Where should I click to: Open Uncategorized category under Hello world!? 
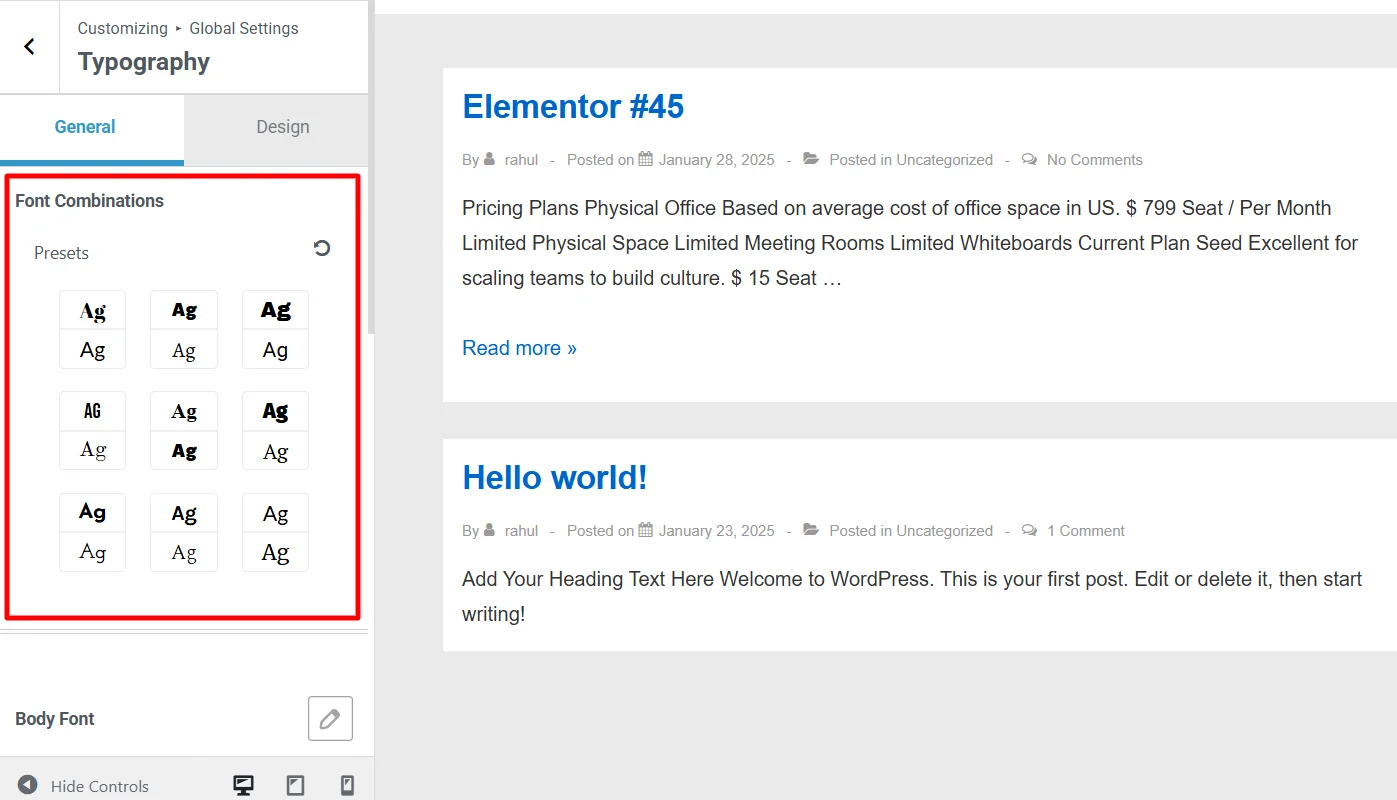pos(944,531)
